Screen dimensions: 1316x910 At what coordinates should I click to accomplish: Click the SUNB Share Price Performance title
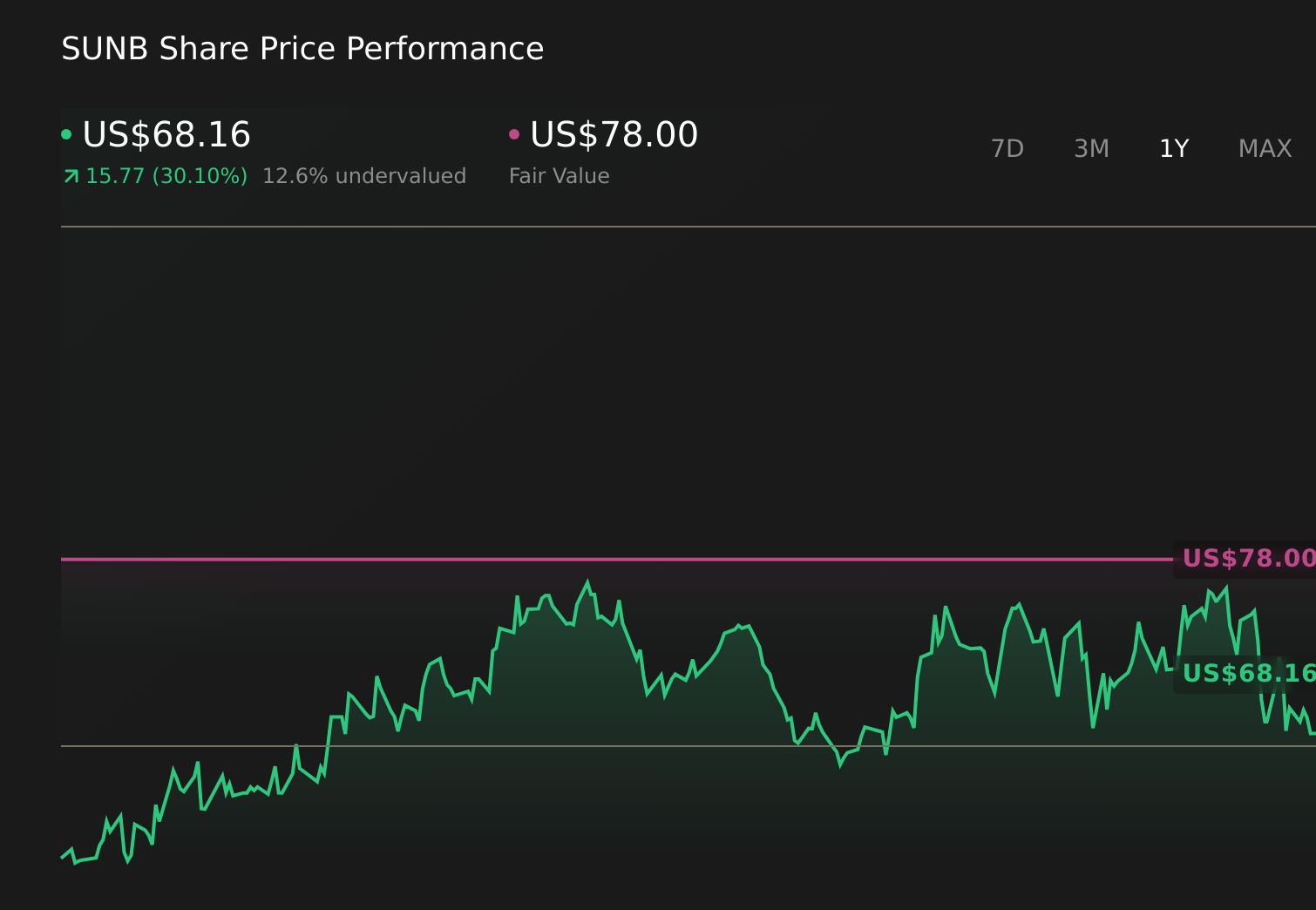pos(302,48)
